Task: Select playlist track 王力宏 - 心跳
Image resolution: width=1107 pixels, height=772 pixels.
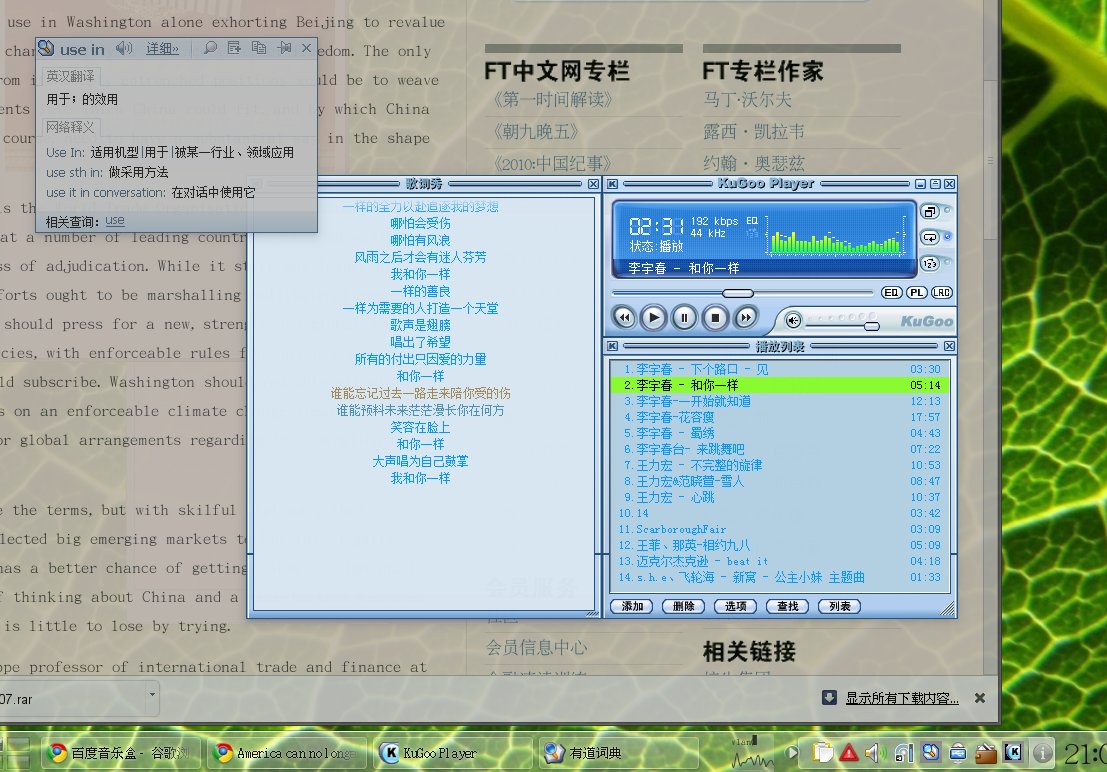Action: (x=780, y=497)
